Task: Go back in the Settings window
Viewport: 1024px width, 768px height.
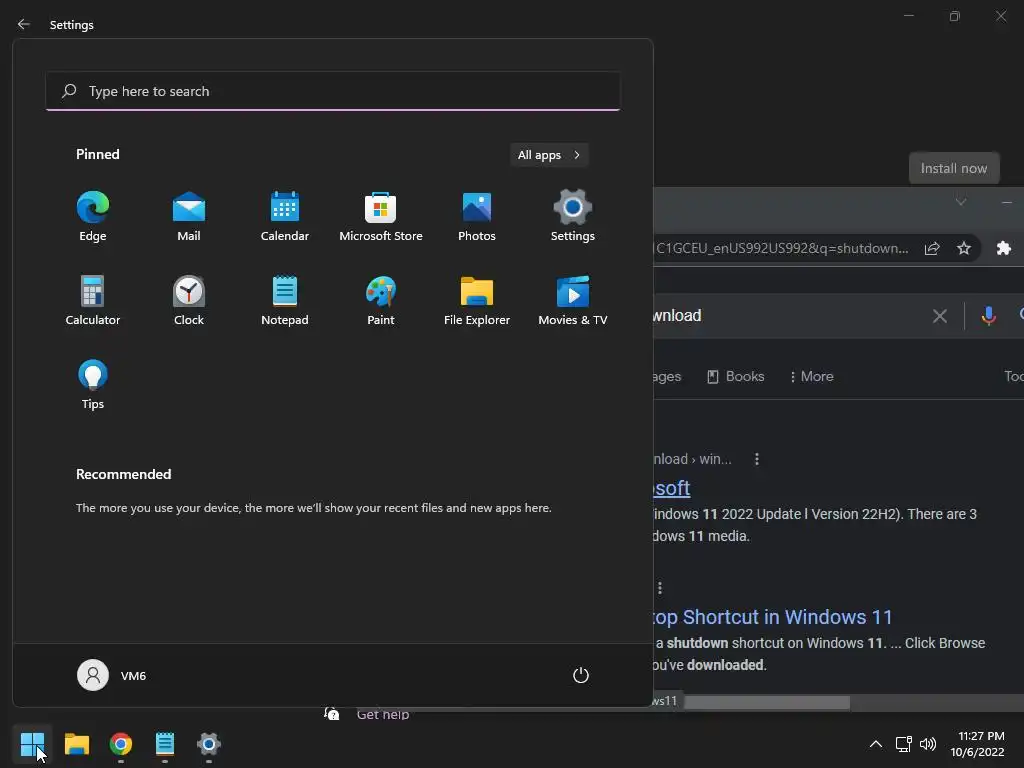Action: coord(24,24)
